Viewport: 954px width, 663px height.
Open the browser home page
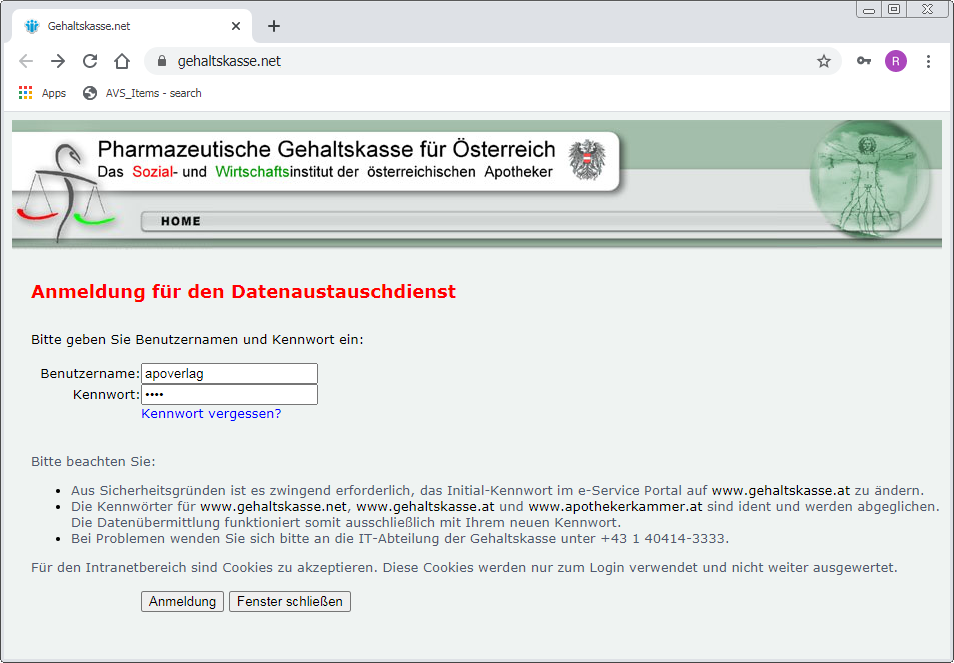[120, 61]
